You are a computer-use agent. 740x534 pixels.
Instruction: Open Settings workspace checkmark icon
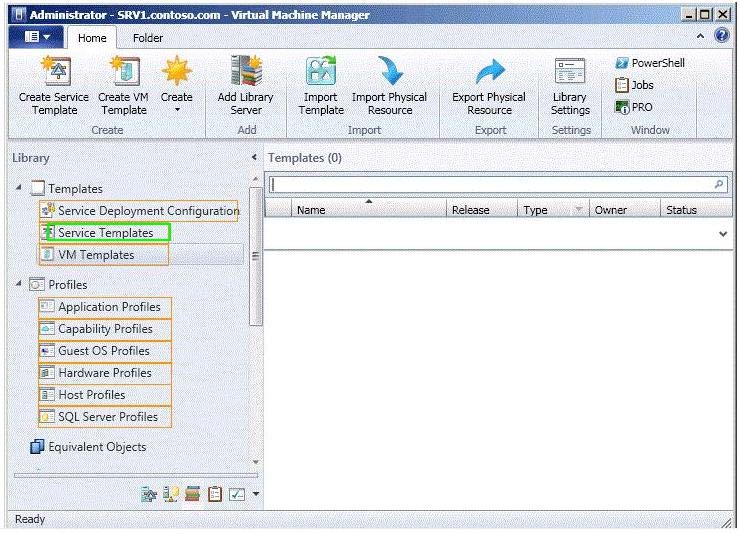[236, 494]
